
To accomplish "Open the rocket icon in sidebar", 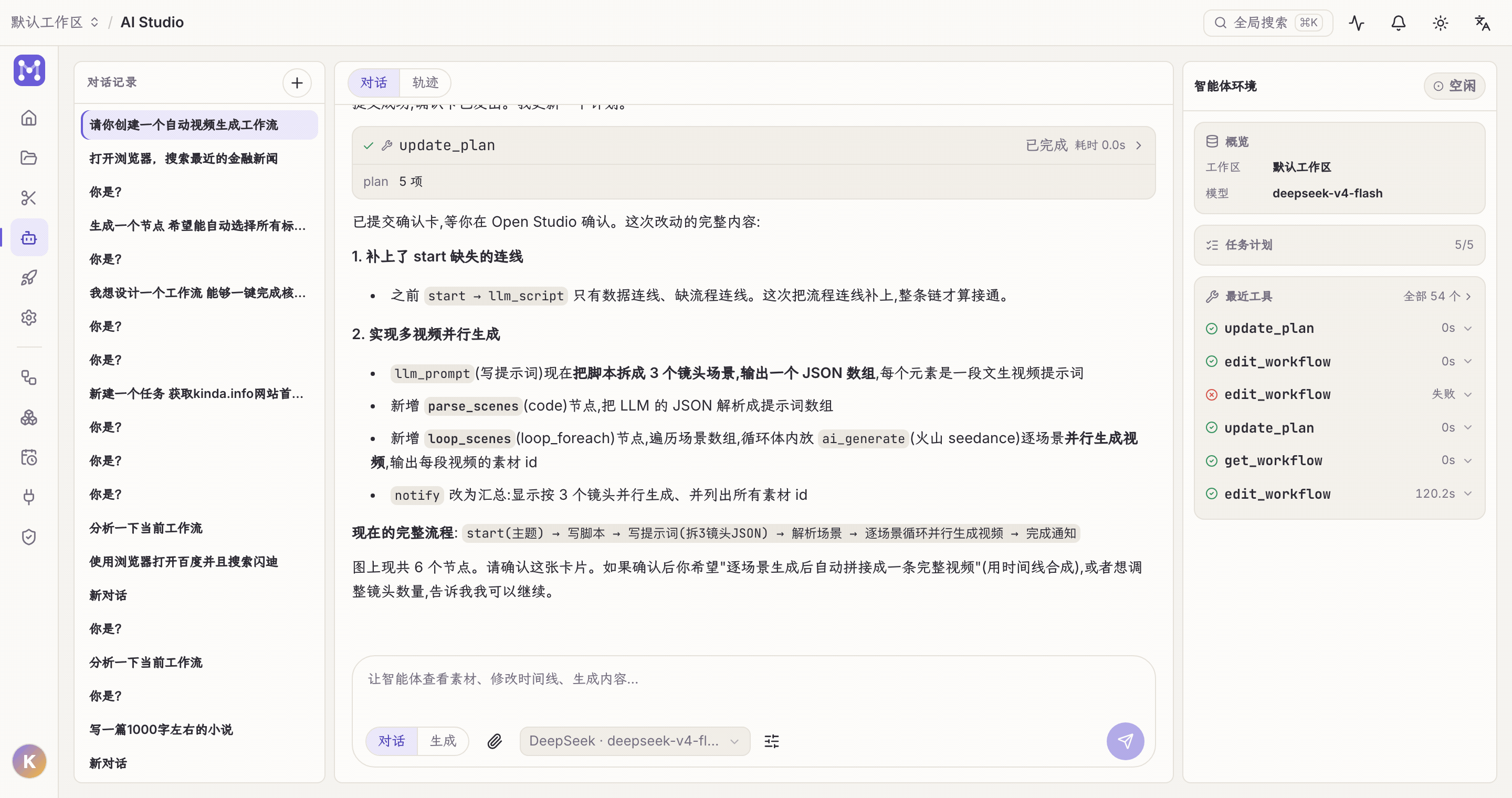I will [29, 278].
